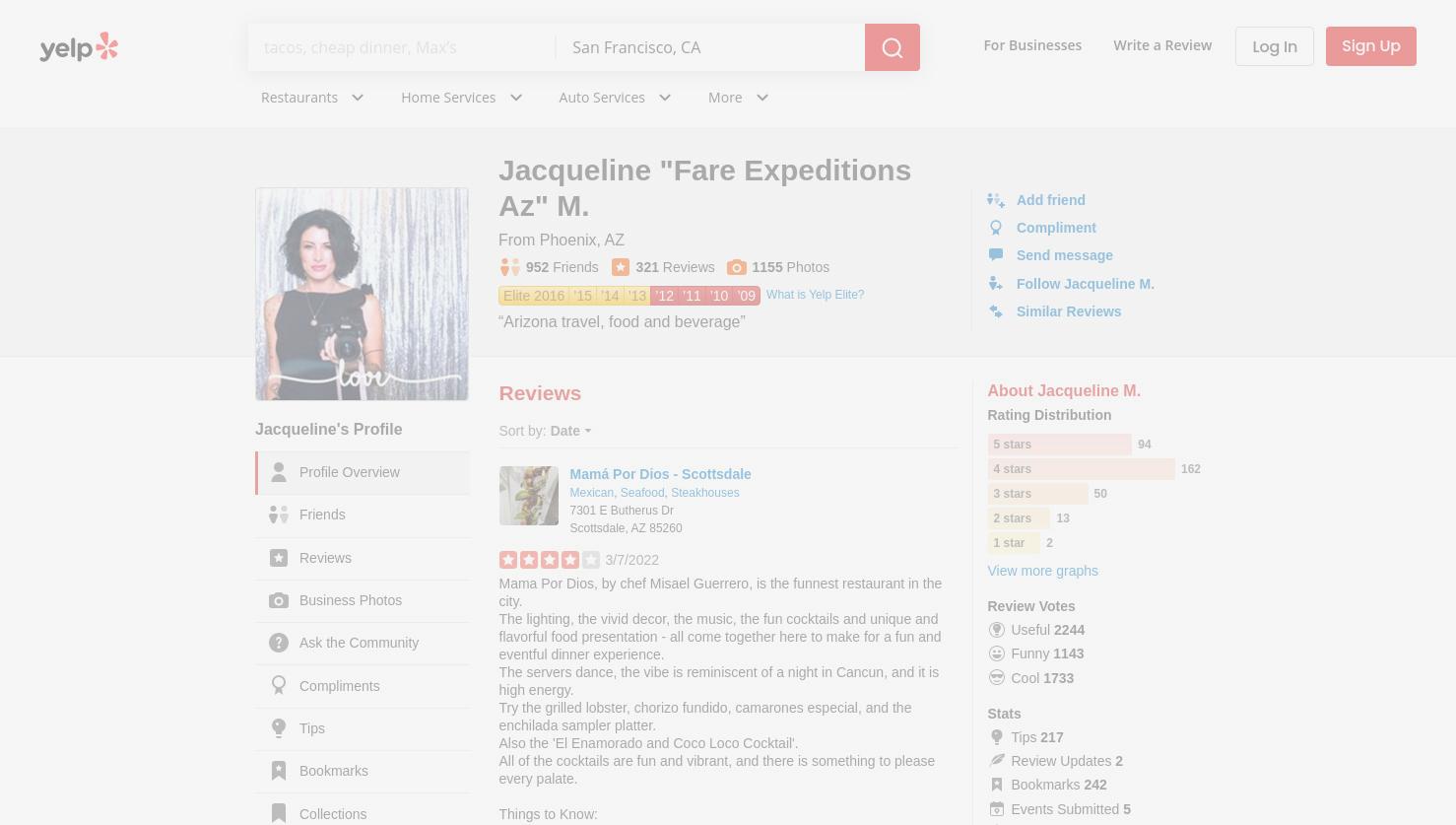Screen dimensions: 1456x825
Task: Expand the Home Services dropdown menu
Action: [x=461, y=98]
